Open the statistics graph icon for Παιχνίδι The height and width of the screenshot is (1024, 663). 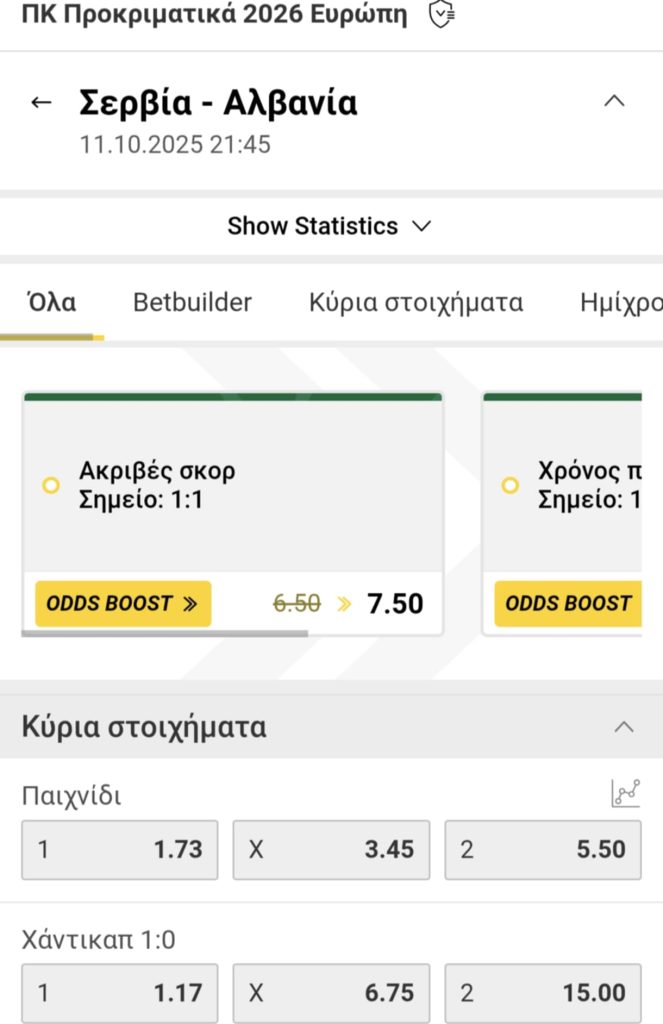tap(625, 794)
